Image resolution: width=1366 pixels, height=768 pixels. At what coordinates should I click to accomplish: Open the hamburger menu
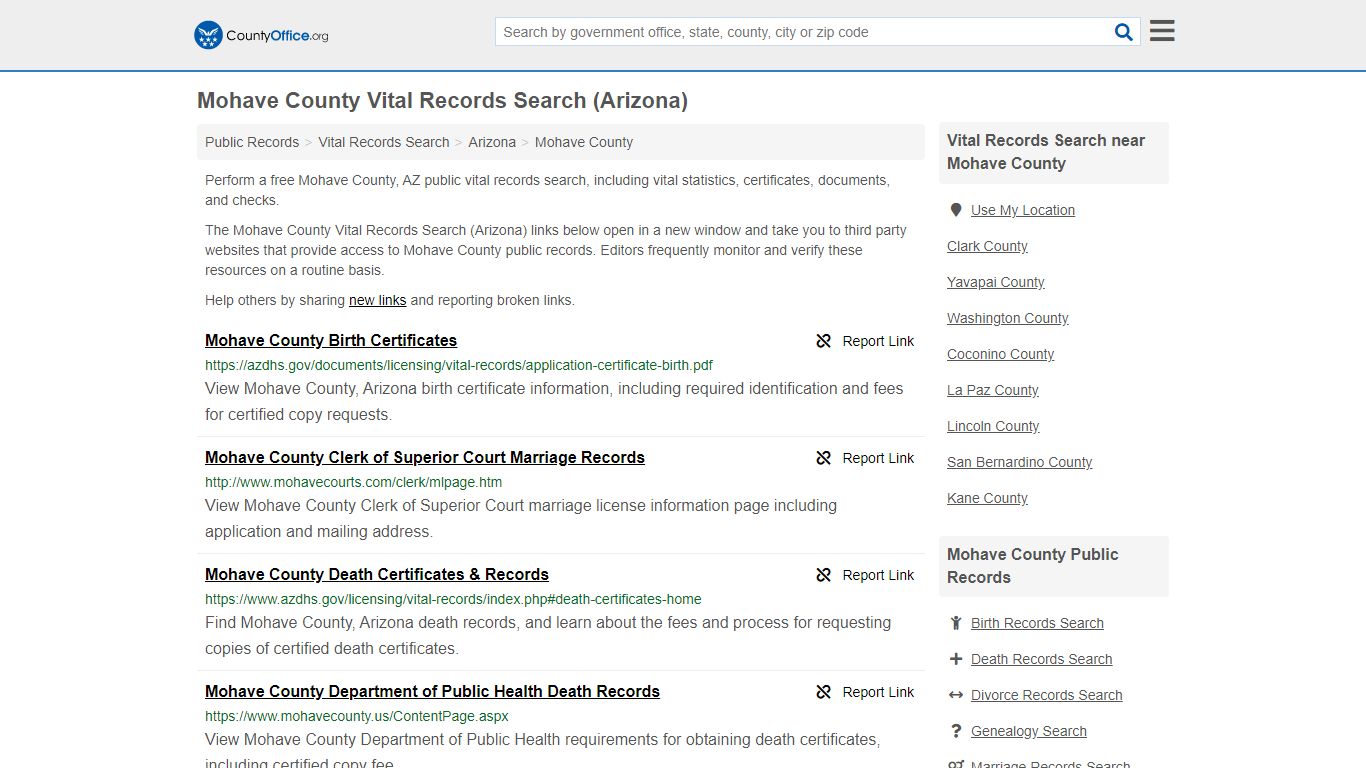click(x=1162, y=31)
